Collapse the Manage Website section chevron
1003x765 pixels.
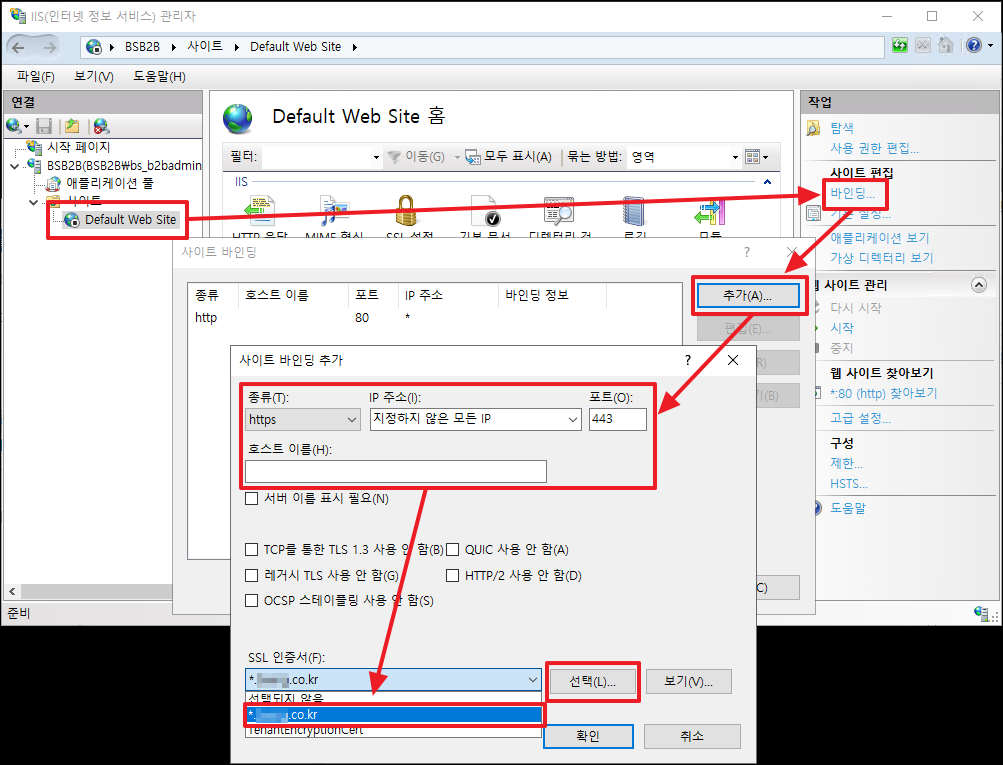tap(979, 285)
